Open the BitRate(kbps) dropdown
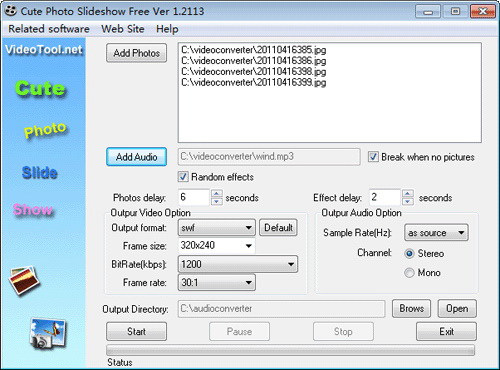The width and height of the screenshot is (500, 370). 238,264
